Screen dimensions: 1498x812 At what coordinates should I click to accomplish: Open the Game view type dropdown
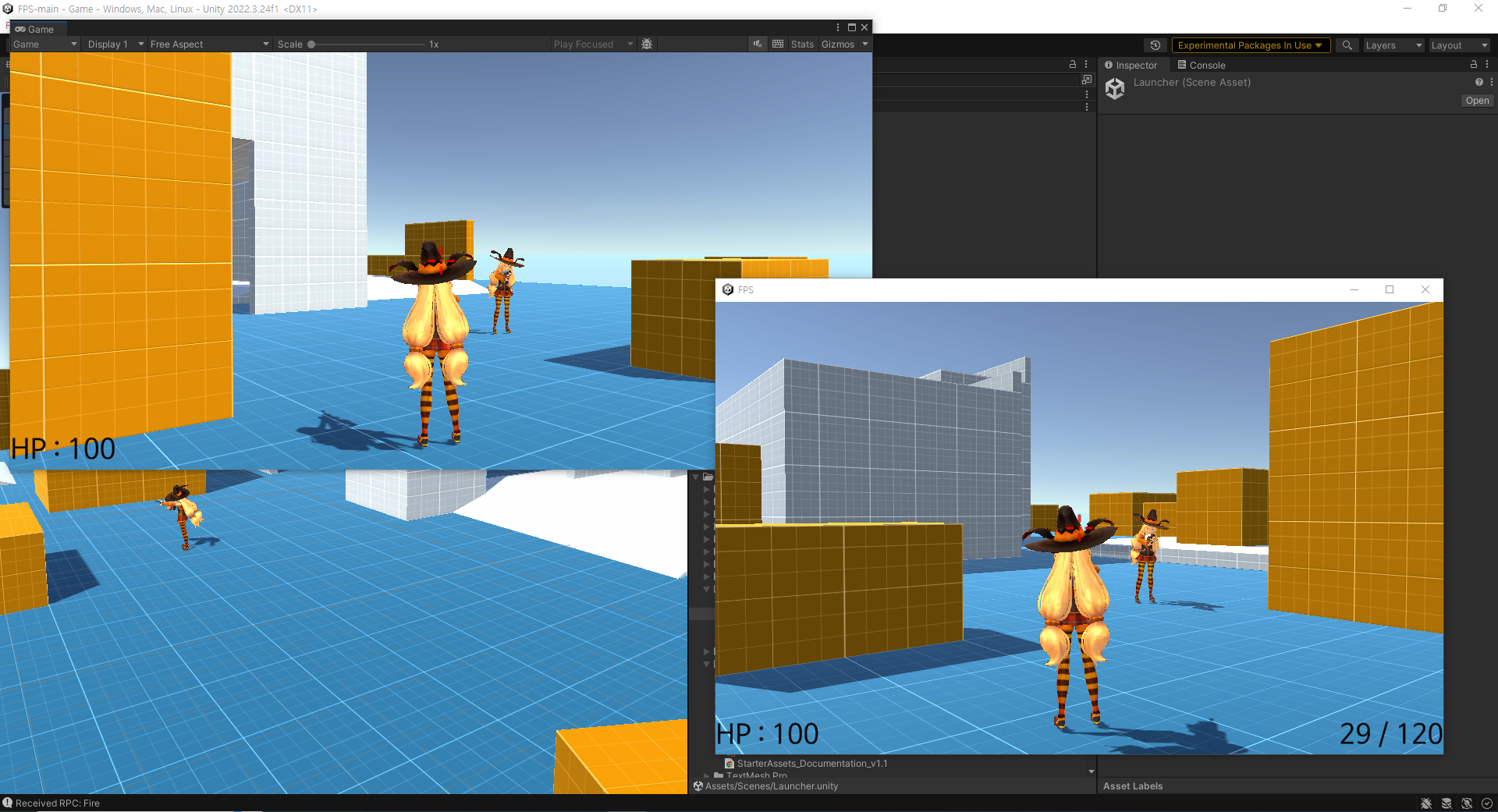[x=44, y=44]
